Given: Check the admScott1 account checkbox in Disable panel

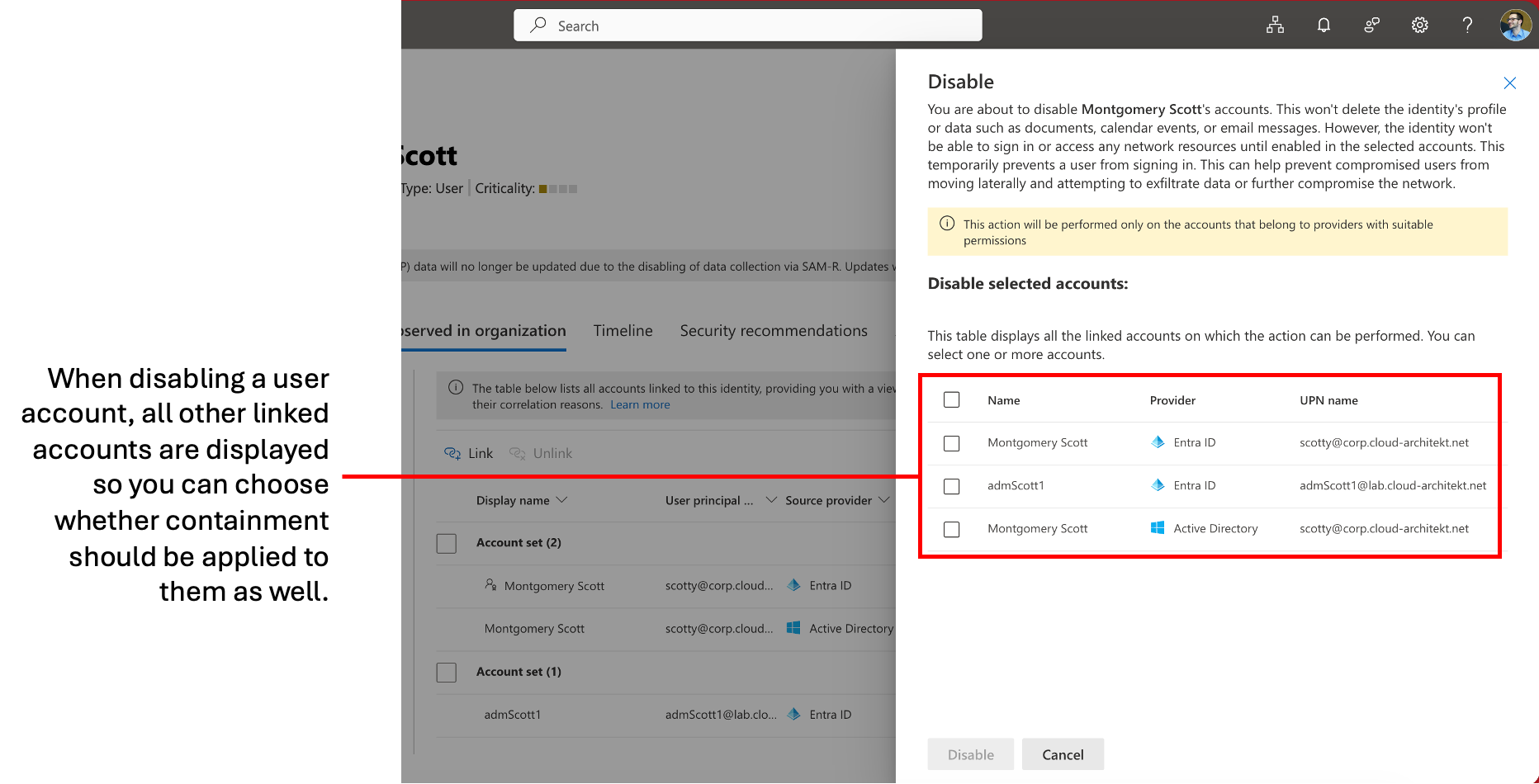Looking at the screenshot, I should [x=951, y=486].
